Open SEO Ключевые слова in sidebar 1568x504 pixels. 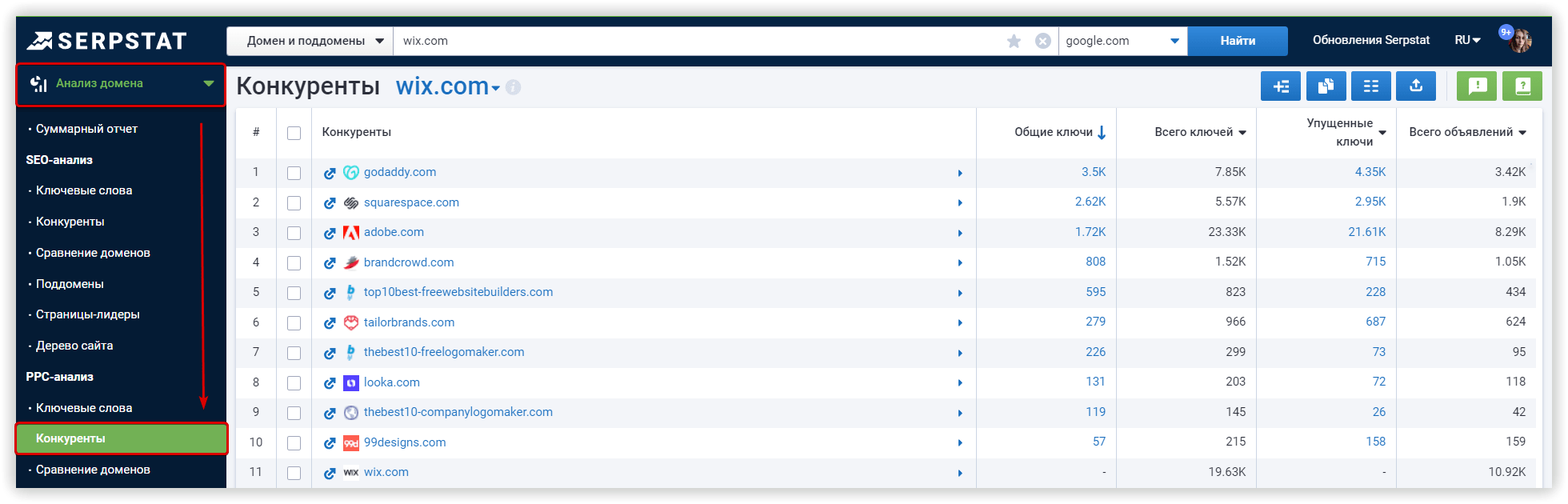click(x=84, y=190)
